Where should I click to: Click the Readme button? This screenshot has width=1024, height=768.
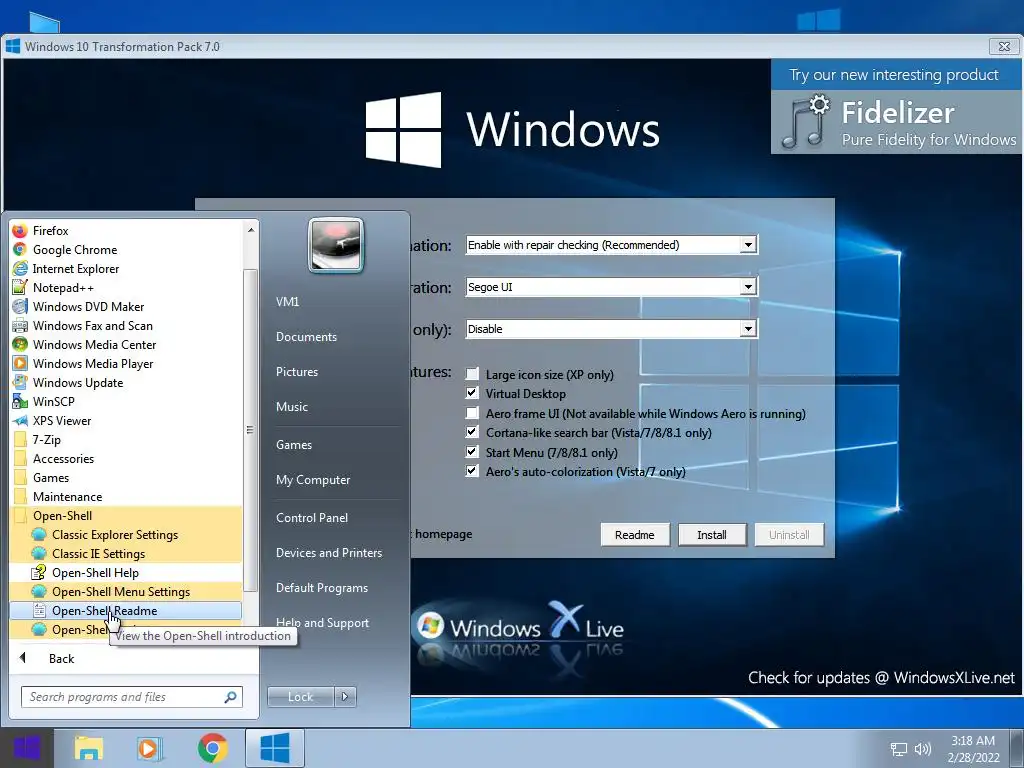point(635,535)
